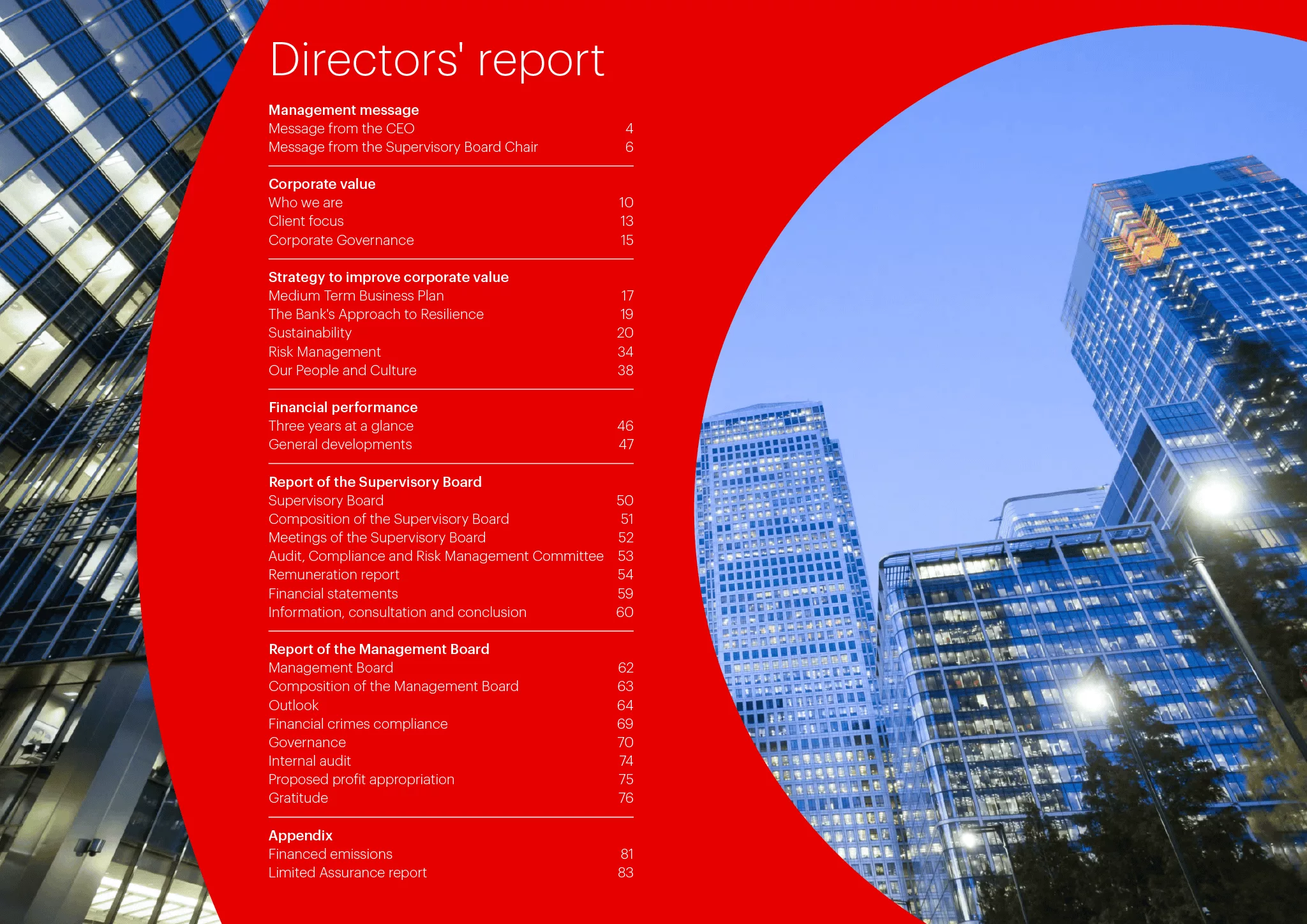Open 'Composition of the Supervisory Board'

tap(451, 519)
